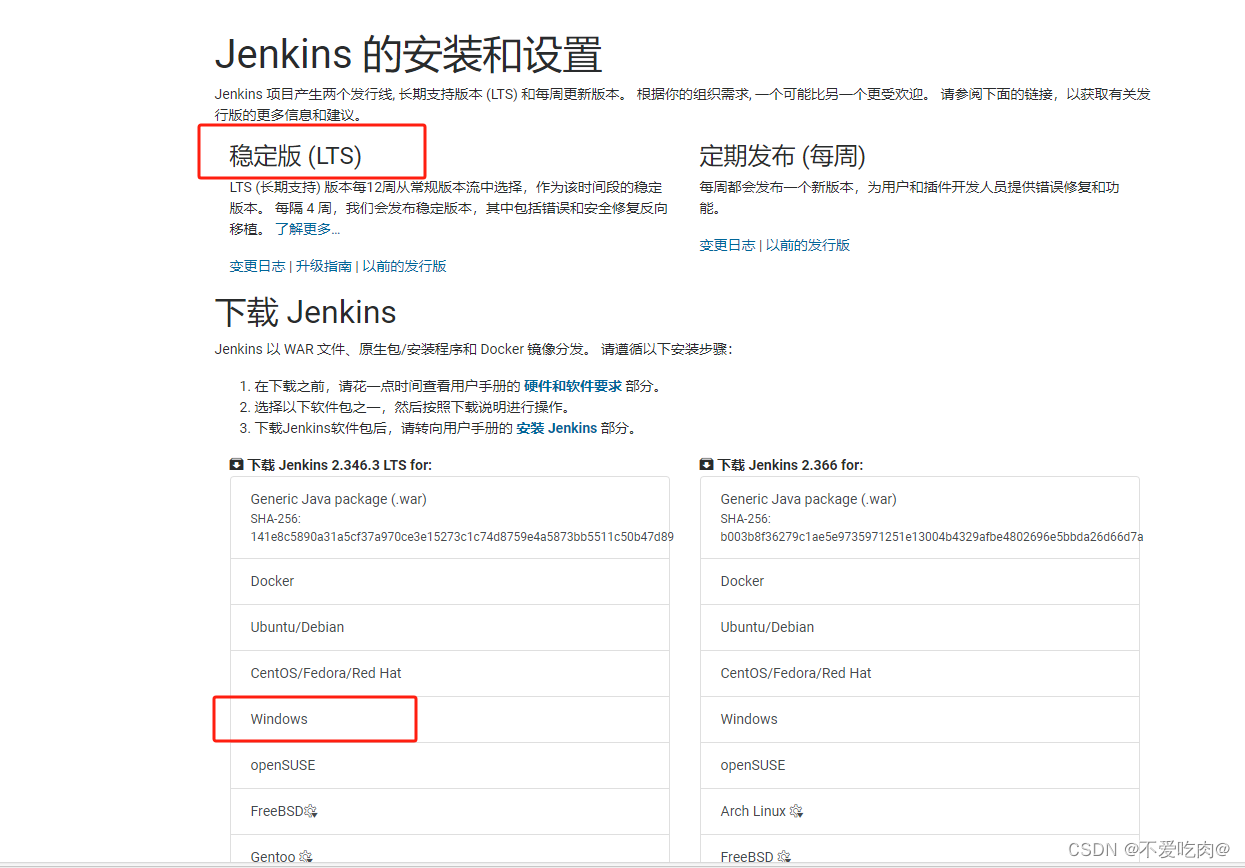The width and height of the screenshot is (1245, 868).
Task: Open 以前的发行版 link under 定期发布 (每周)
Action: coord(808,245)
